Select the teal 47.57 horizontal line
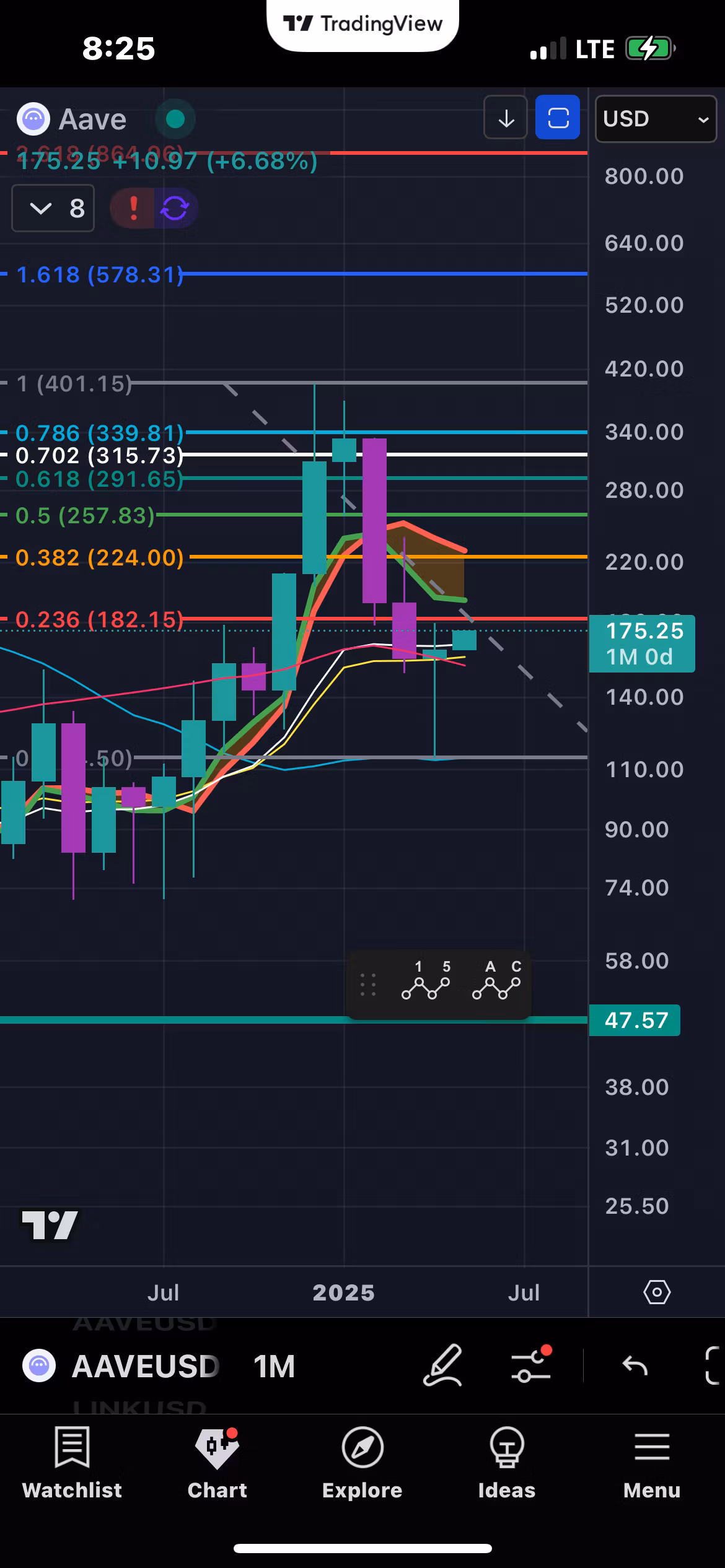This screenshot has width=725, height=1568. point(294,1019)
